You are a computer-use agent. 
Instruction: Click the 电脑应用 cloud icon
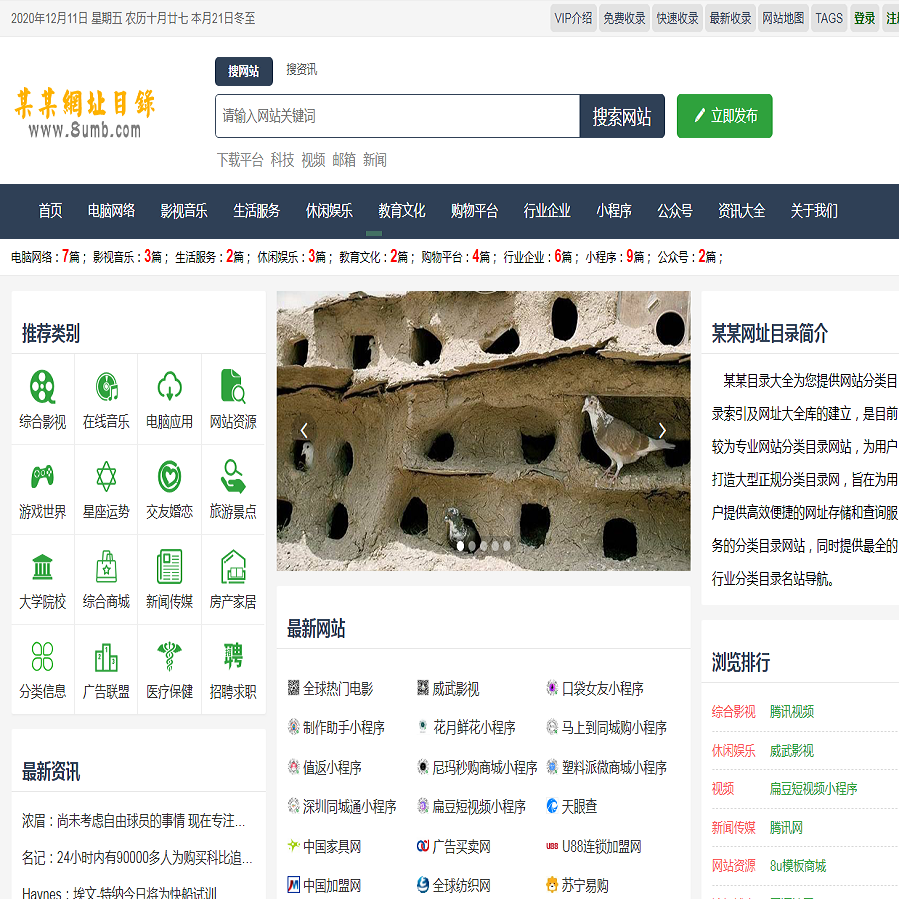[170, 387]
